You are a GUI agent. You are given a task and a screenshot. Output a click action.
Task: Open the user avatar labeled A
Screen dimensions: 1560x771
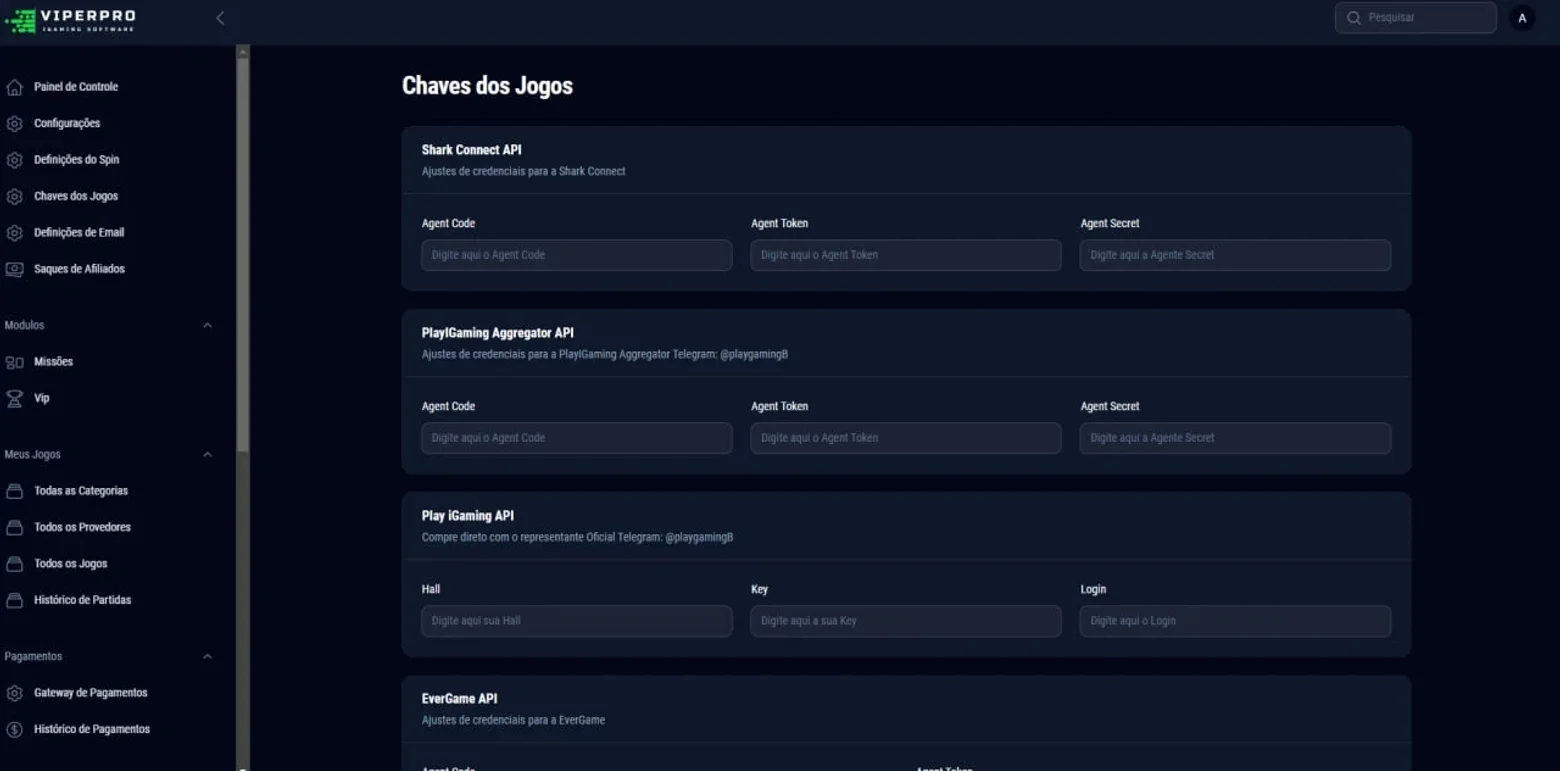pyautogui.click(x=1522, y=18)
